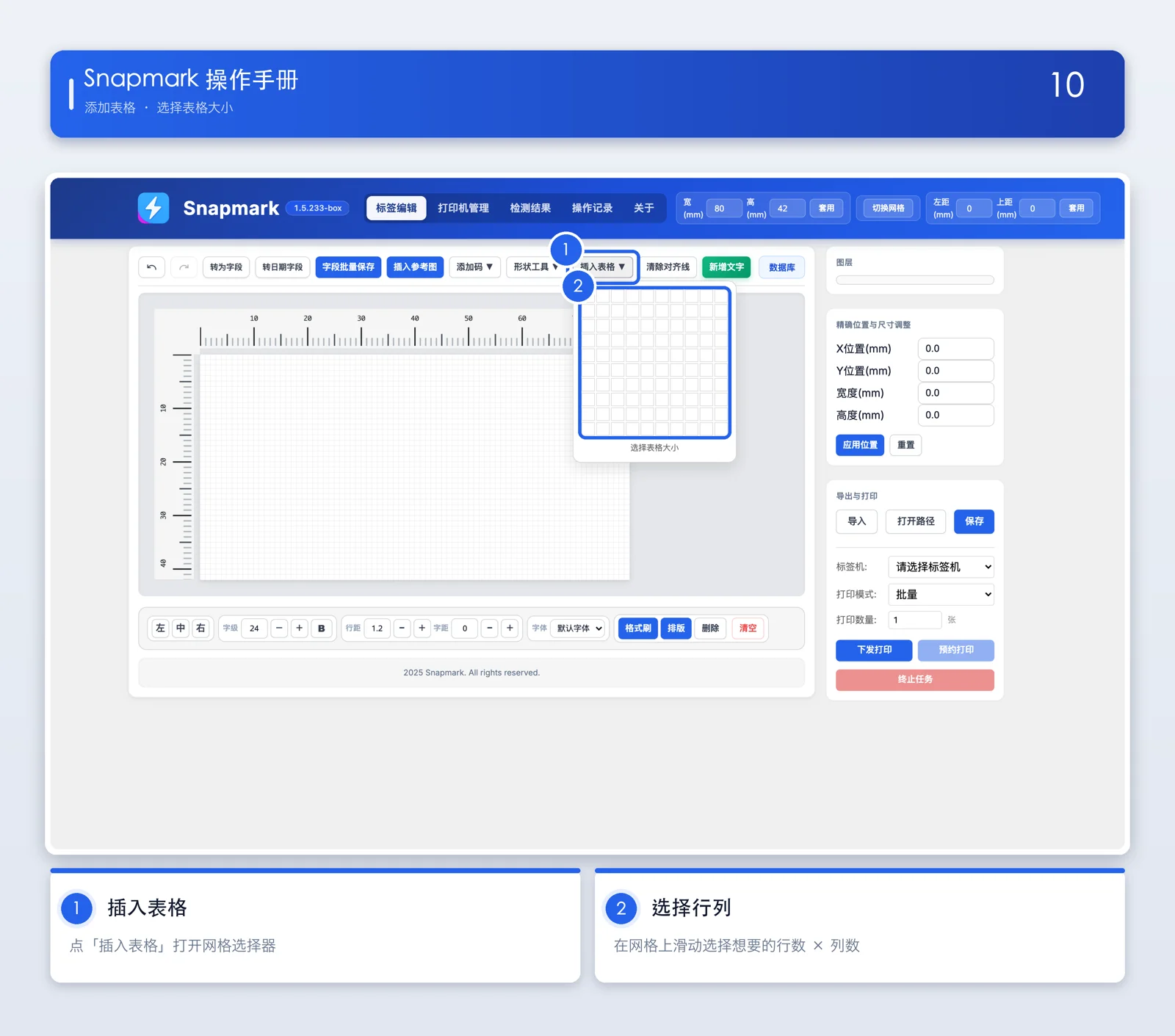Click the 上距 margin input field
1175x1036 pixels.
1037,209
